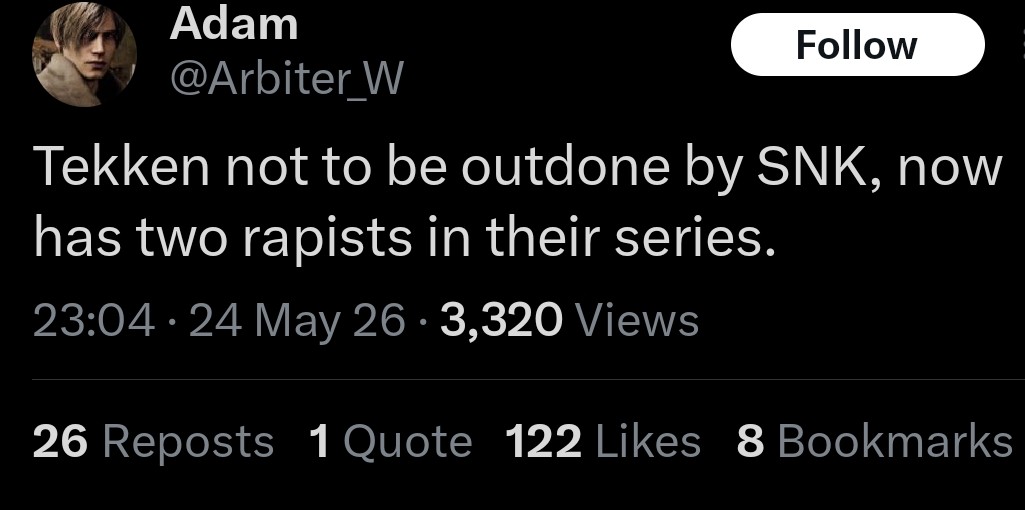Click the display name Adam
This screenshot has width=1025, height=510.
[233, 24]
